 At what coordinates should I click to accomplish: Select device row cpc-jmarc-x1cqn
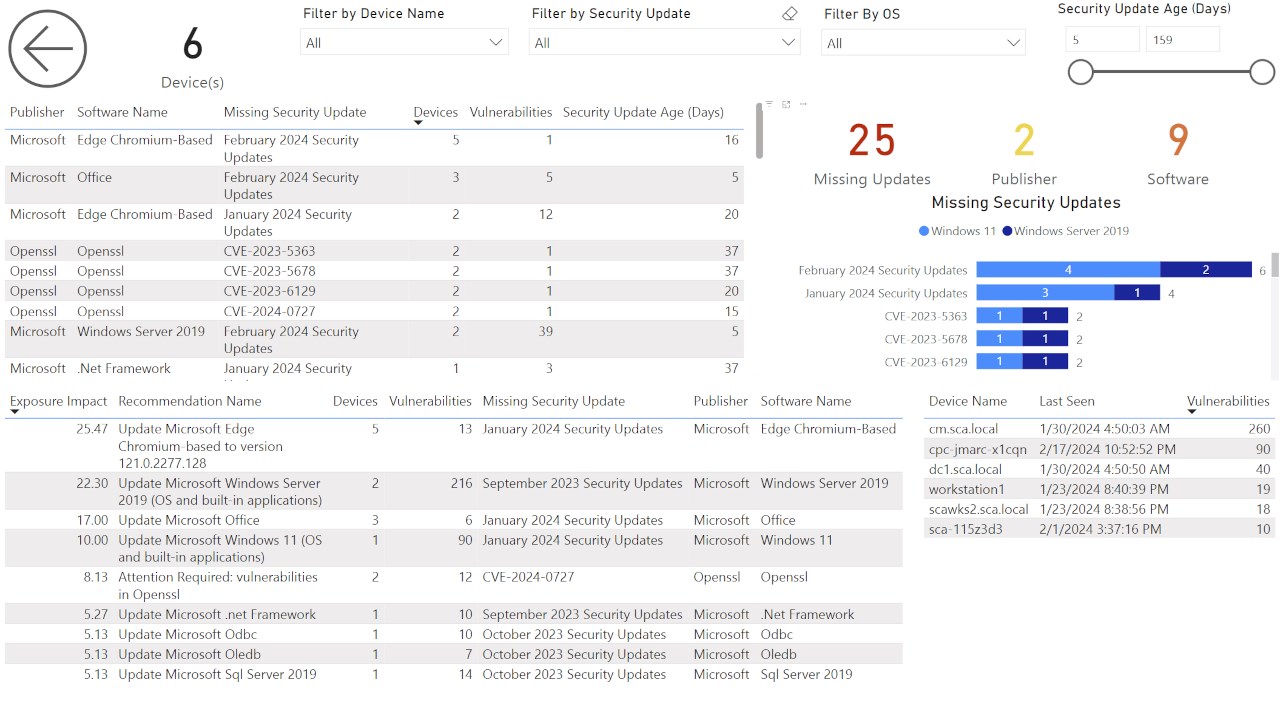pyautogui.click(x=1099, y=449)
